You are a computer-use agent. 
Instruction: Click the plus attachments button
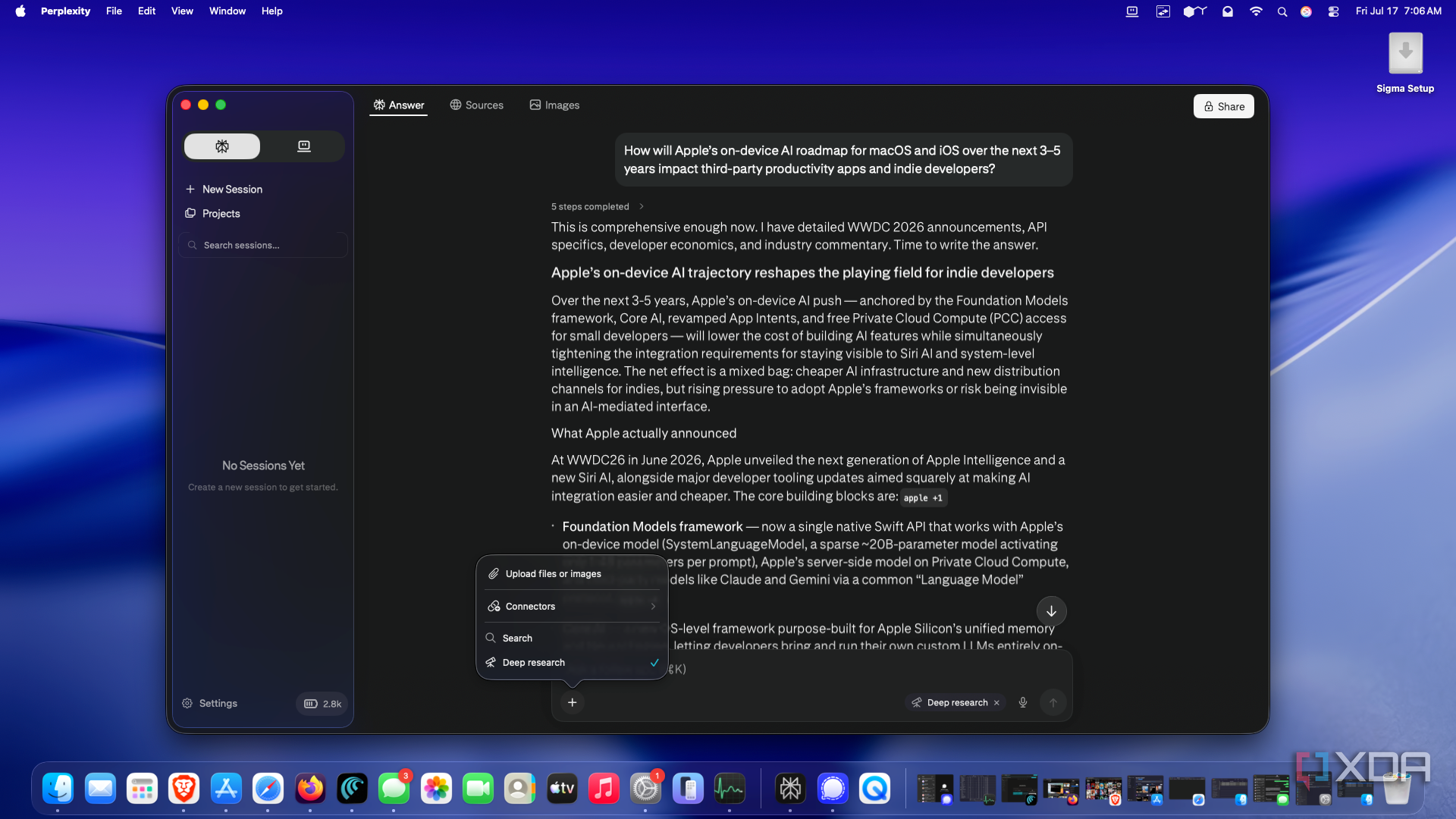tap(573, 703)
